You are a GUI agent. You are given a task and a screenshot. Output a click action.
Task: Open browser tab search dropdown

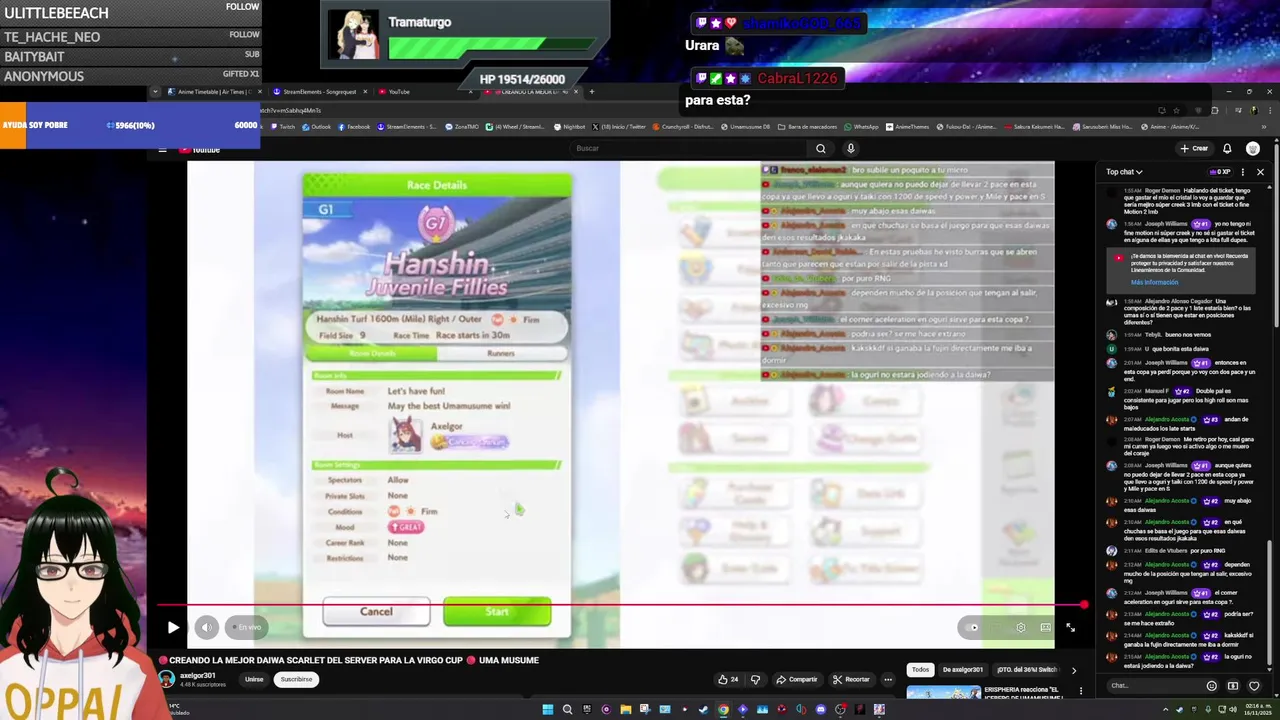(x=155, y=91)
